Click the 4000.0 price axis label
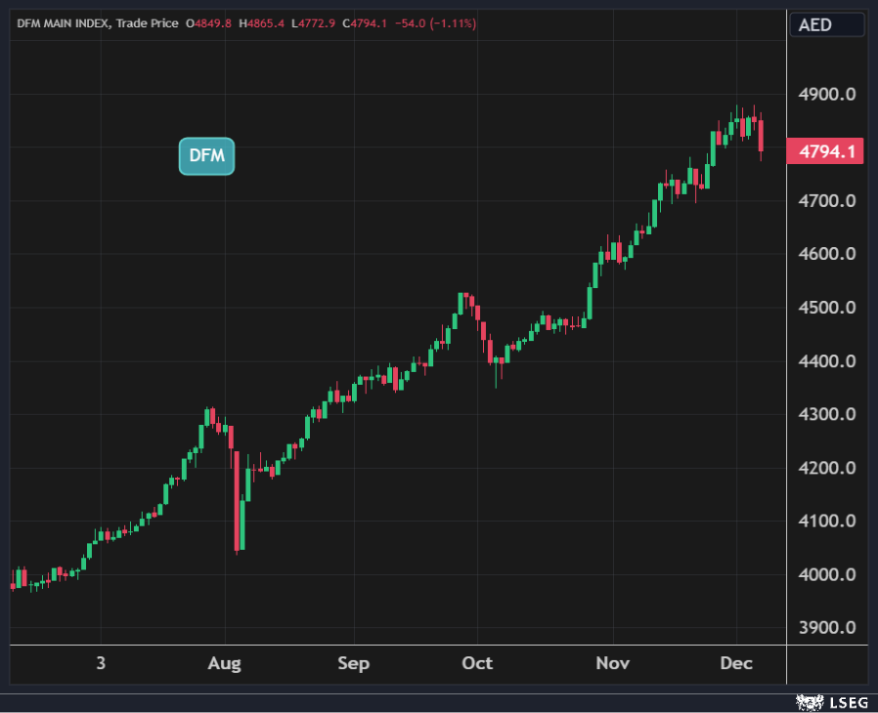Image resolution: width=878 pixels, height=713 pixels. 829,574
